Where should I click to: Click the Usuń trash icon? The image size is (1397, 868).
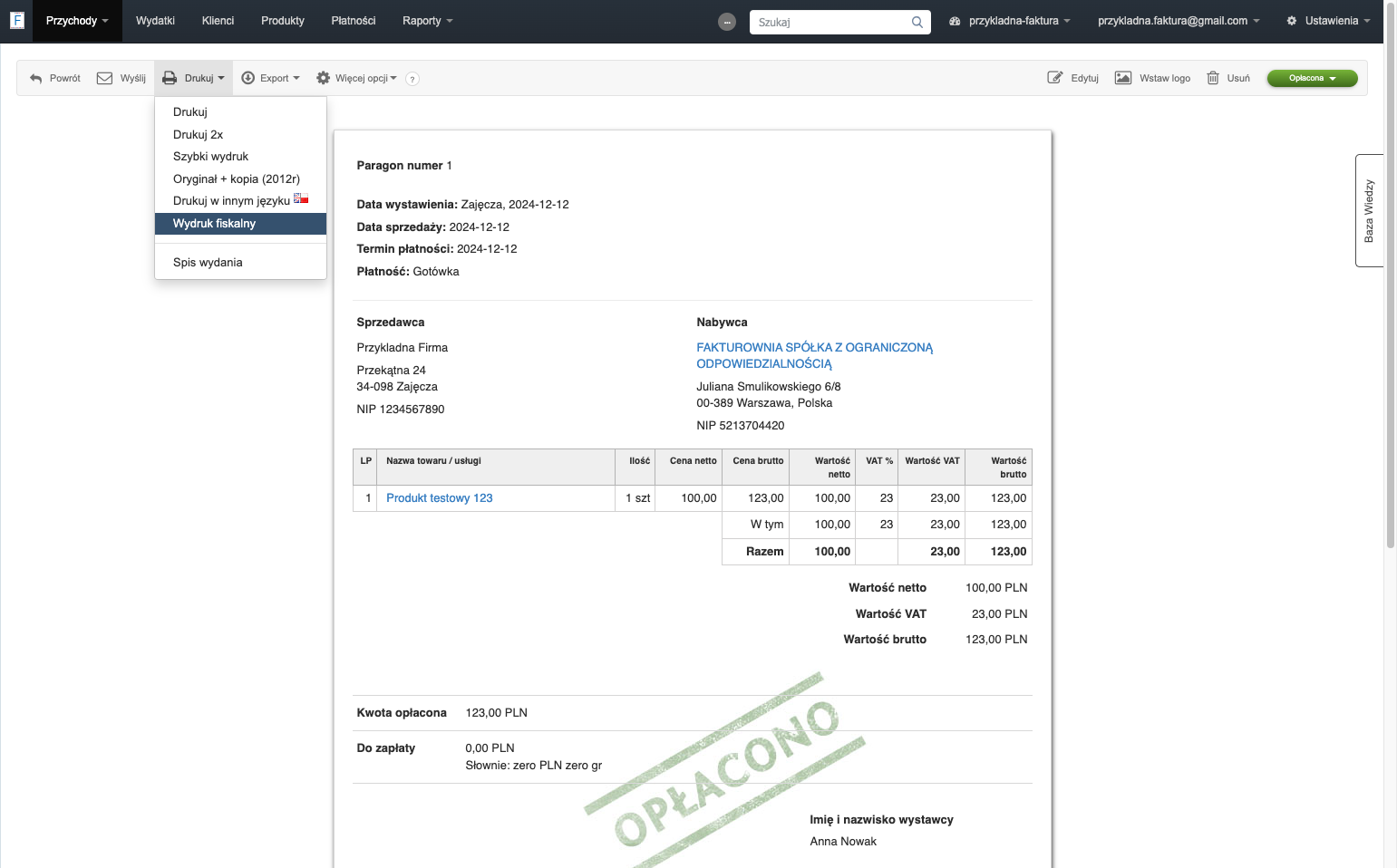[x=1213, y=78]
